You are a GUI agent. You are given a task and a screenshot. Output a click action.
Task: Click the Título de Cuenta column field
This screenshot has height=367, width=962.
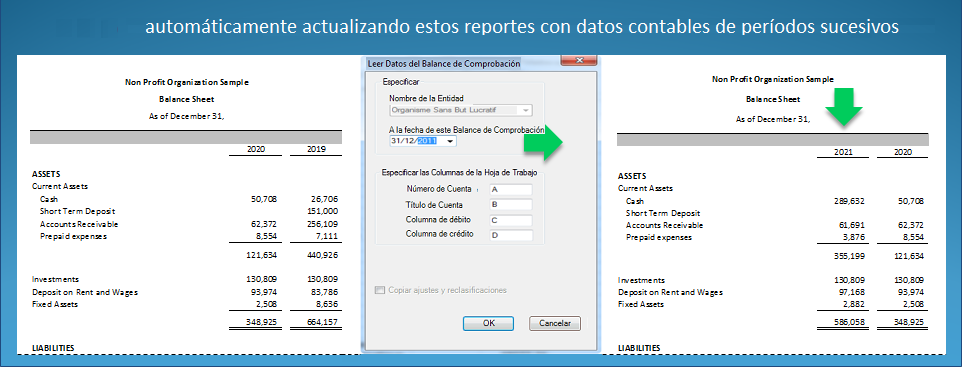tap(511, 205)
